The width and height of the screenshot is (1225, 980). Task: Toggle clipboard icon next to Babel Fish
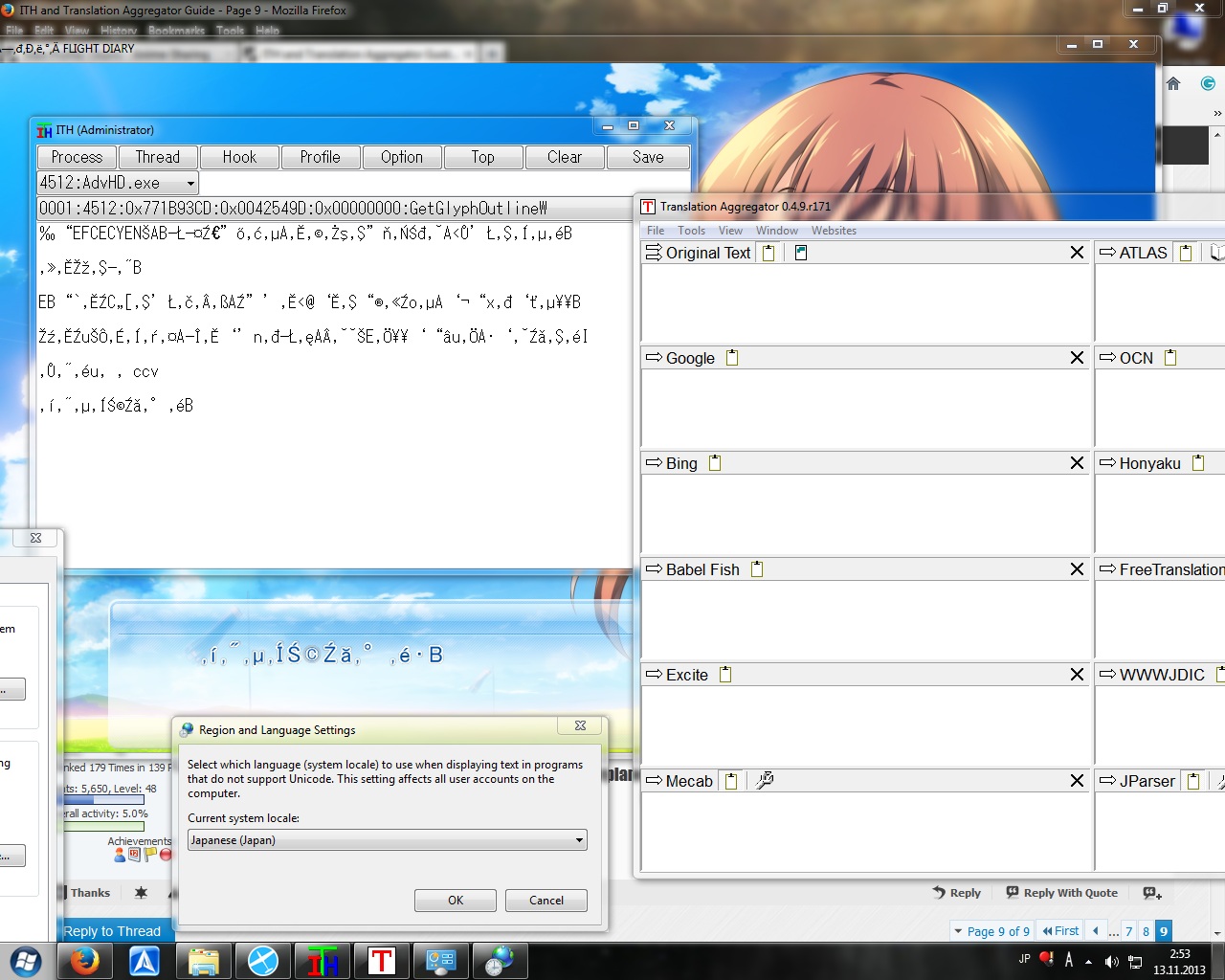pyautogui.click(x=757, y=569)
